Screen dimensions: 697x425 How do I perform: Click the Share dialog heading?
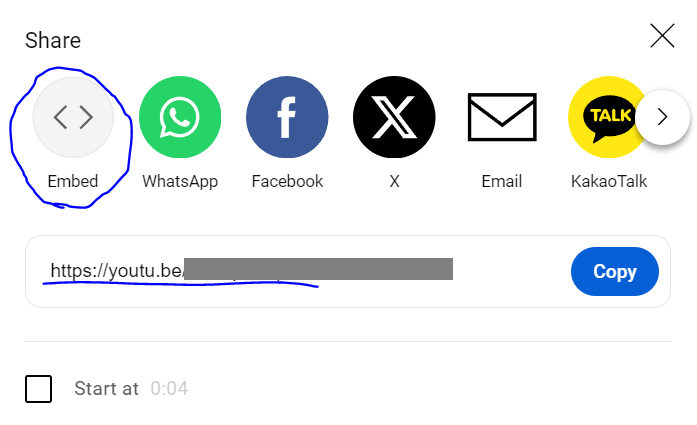pos(53,40)
